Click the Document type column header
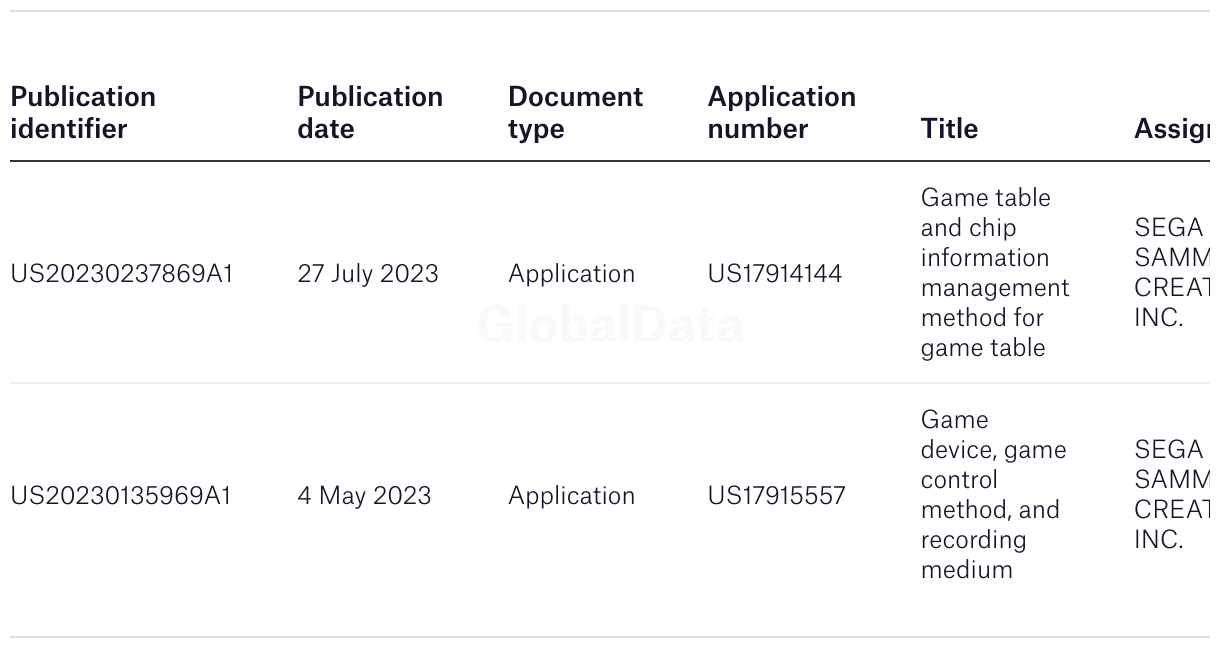Image resolution: width=1220 pixels, height=648 pixels. pos(575,112)
